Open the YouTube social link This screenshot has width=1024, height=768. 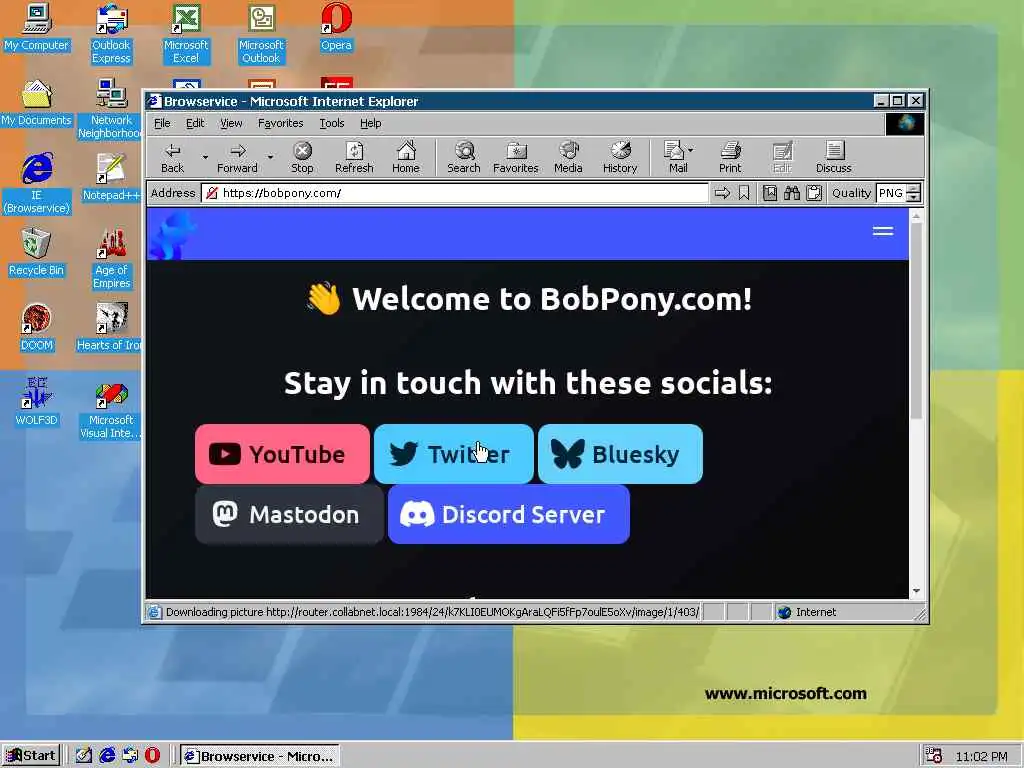[x=282, y=454]
